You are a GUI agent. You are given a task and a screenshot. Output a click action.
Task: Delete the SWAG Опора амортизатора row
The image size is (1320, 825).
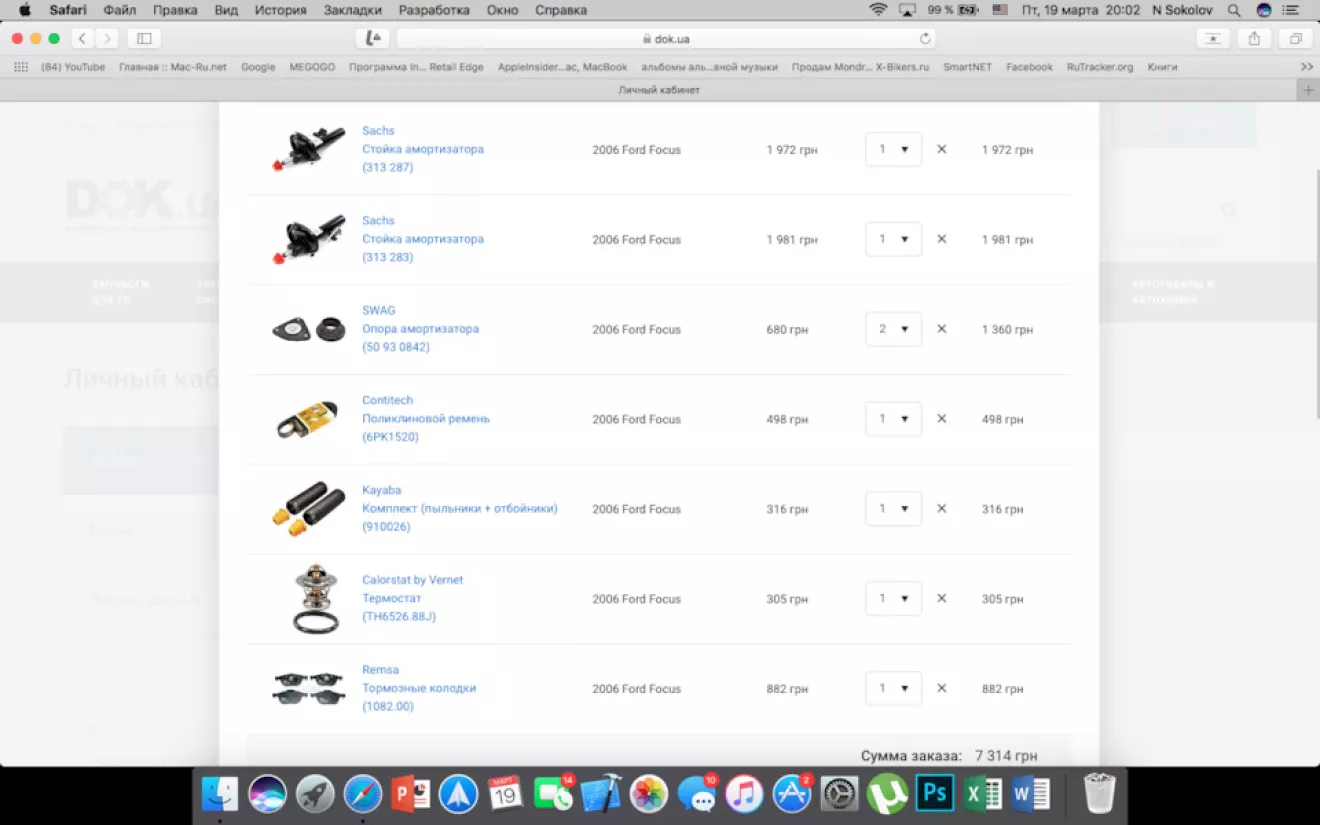(941, 329)
